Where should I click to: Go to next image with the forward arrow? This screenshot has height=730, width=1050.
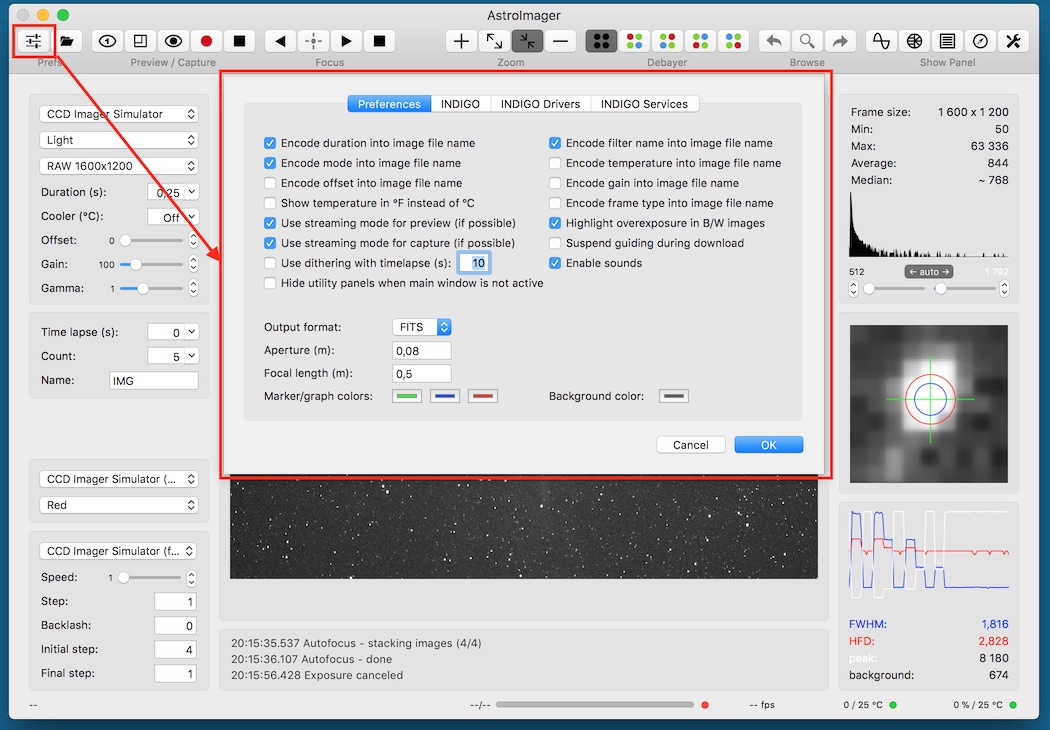pyautogui.click(x=840, y=42)
